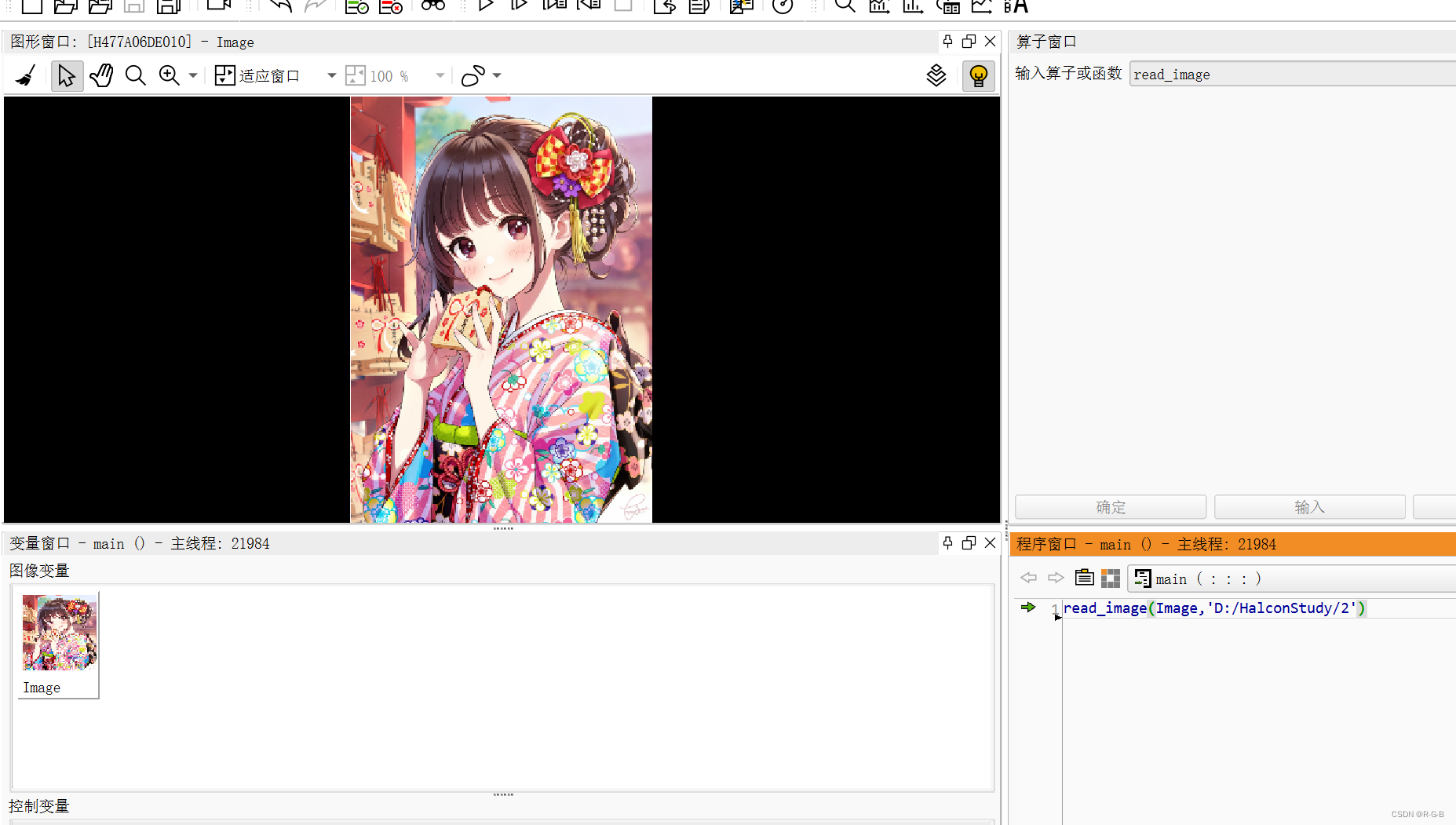Close the graphics window panel
Viewport: 1456px width, 825px height.
(991, 42)
